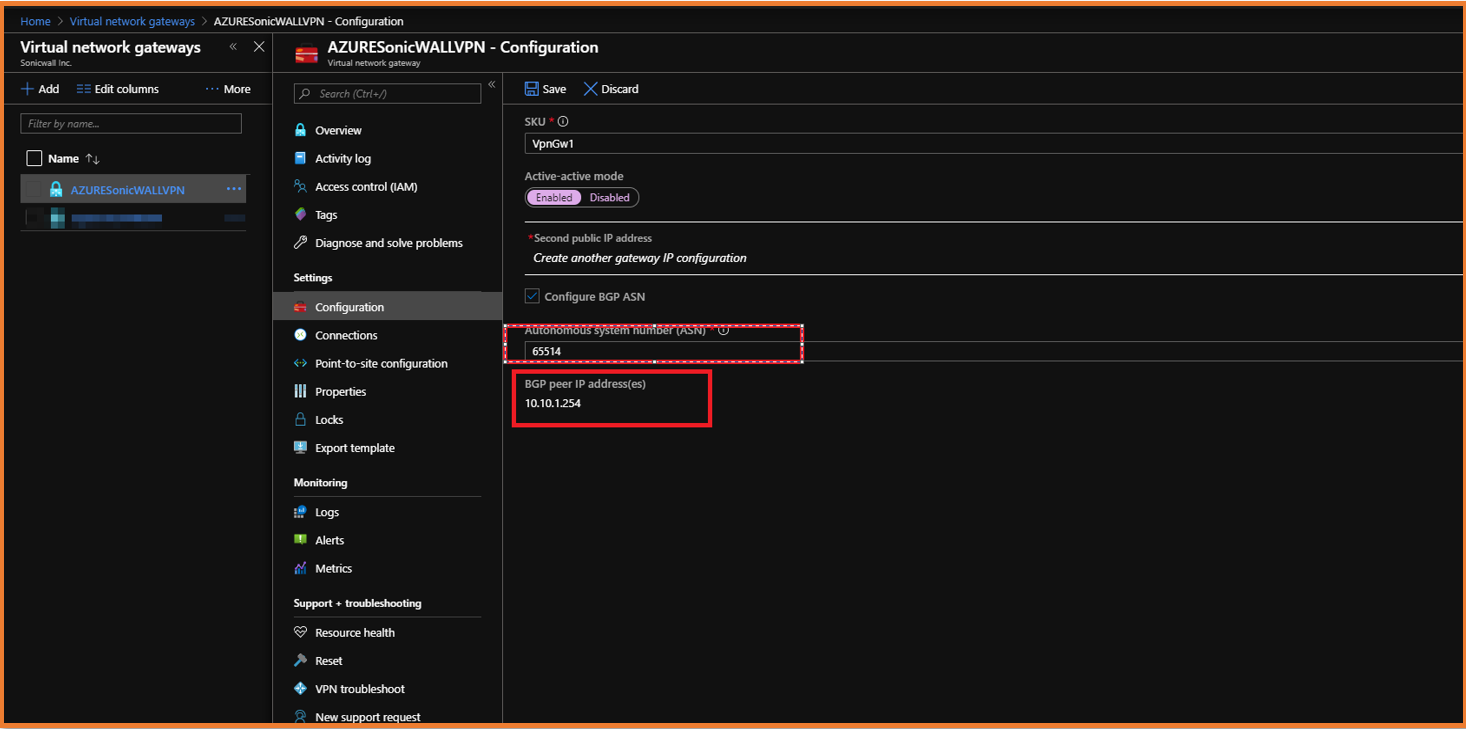Click the Save disk icon
The image size is (1466, 729).
[532, 89]
